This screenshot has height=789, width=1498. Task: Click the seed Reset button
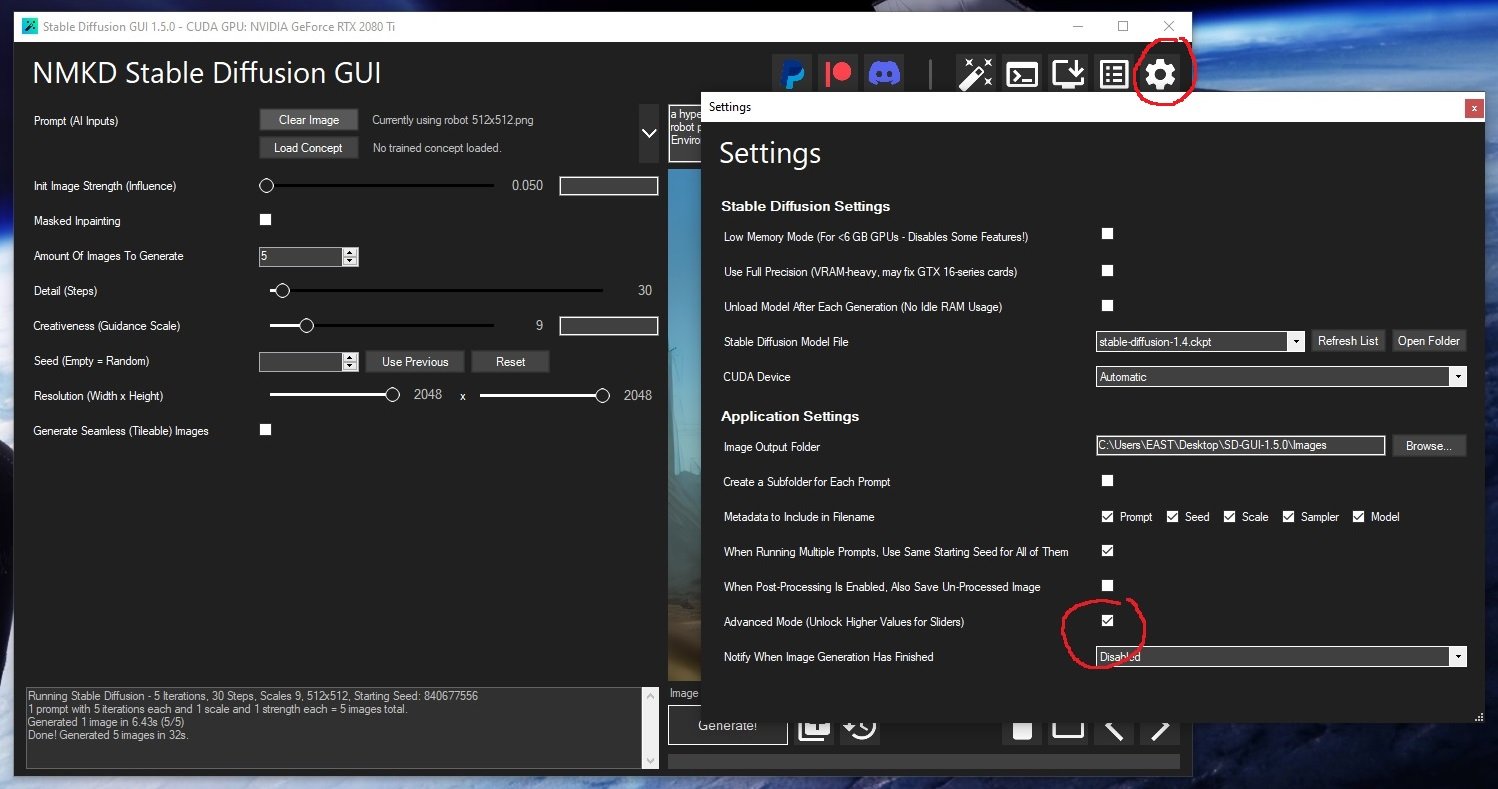click(x=510, y=362)
